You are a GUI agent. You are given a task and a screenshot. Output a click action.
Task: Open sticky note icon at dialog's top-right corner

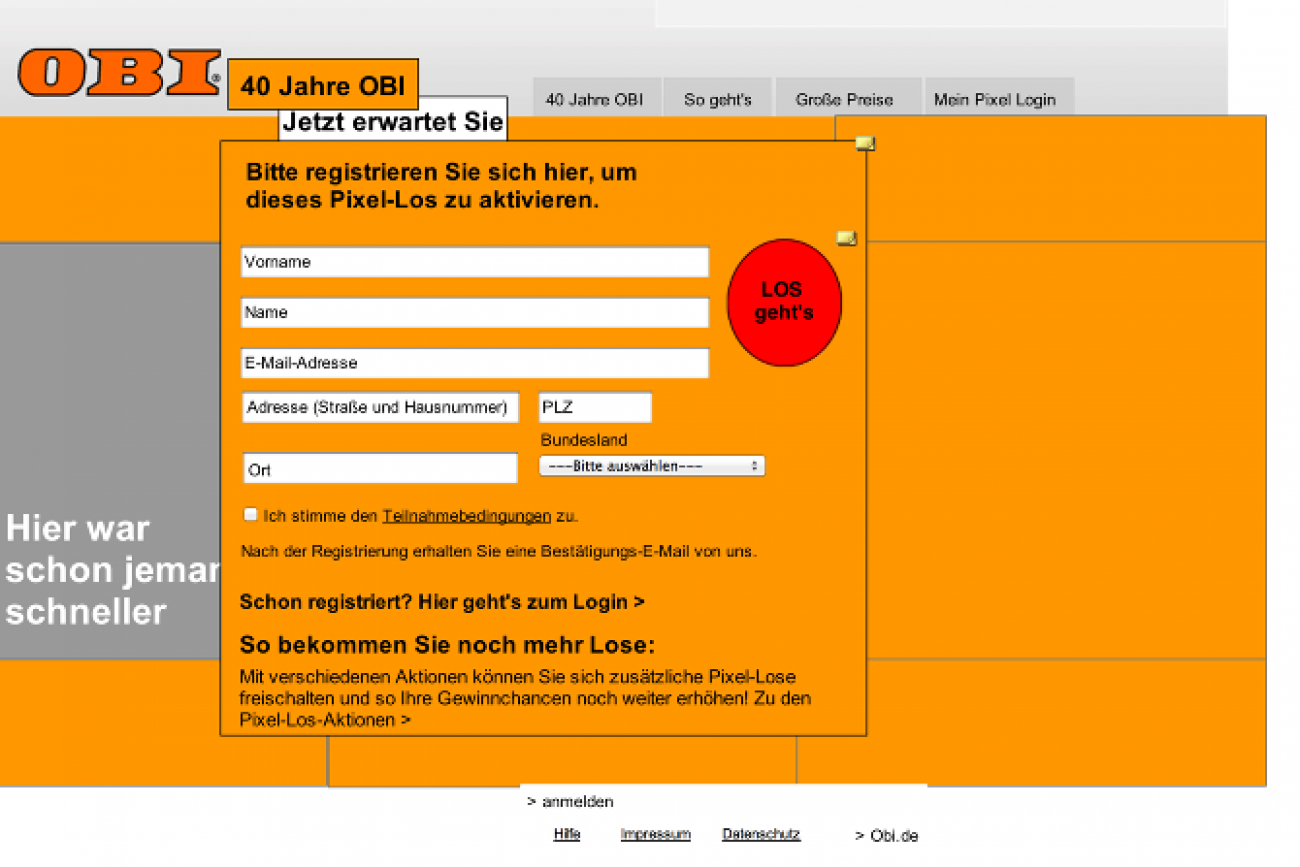click(x=865, y=144)
